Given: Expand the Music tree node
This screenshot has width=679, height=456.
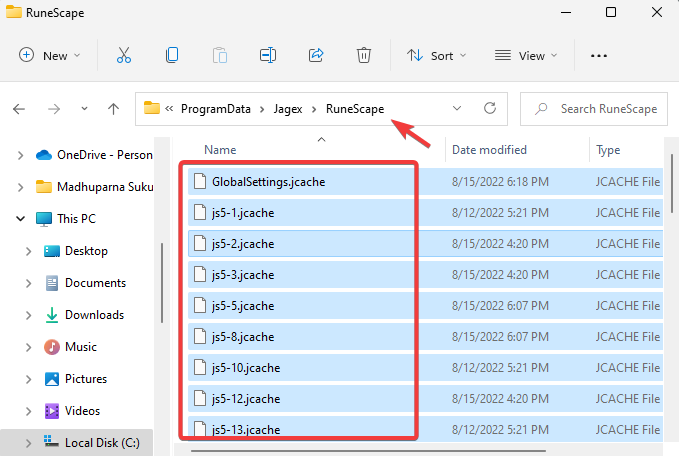Looking at the screenshot, I should [x=29, y=347].
